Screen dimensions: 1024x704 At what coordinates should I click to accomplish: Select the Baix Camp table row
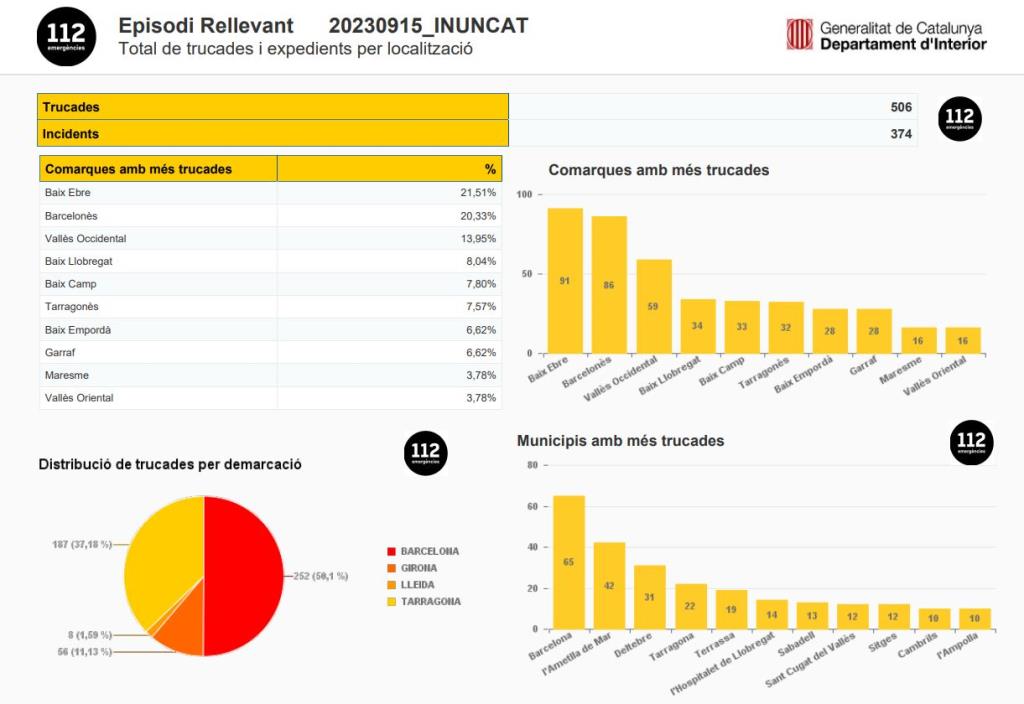pyautogui.click(x=270, y=284)
